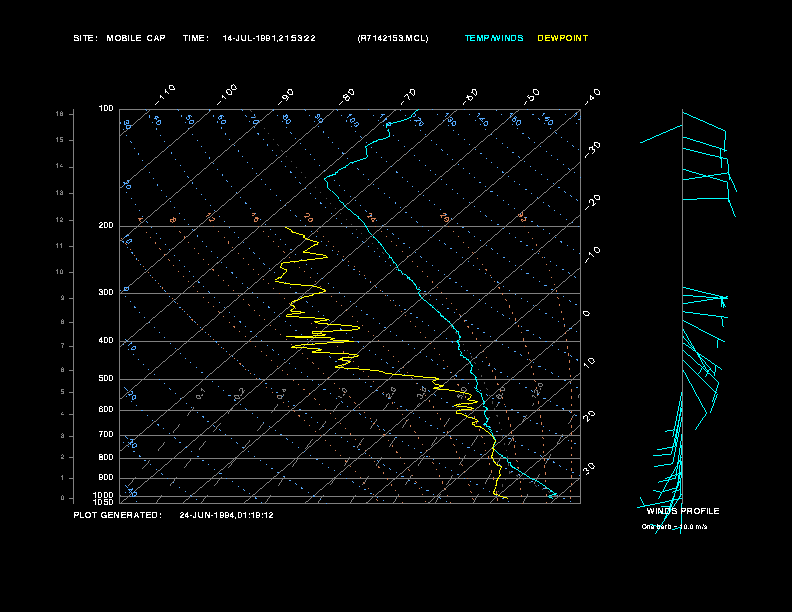Viewport: 792px width, 612px height.
Task: Click the 0 temperature label on right axis
Action: (x=587, y=314)
